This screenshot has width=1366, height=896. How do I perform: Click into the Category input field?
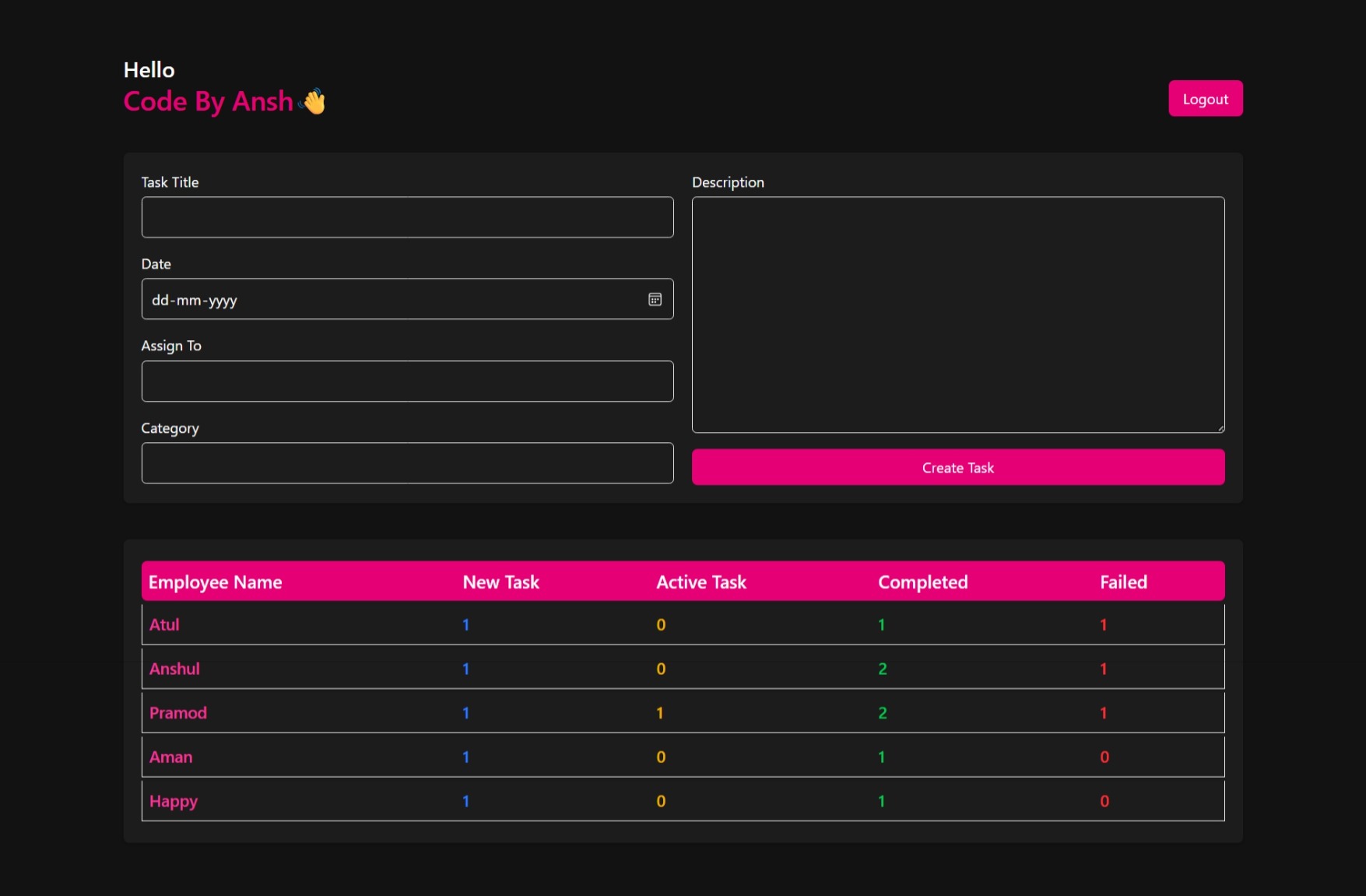click(x=407, y=463)
